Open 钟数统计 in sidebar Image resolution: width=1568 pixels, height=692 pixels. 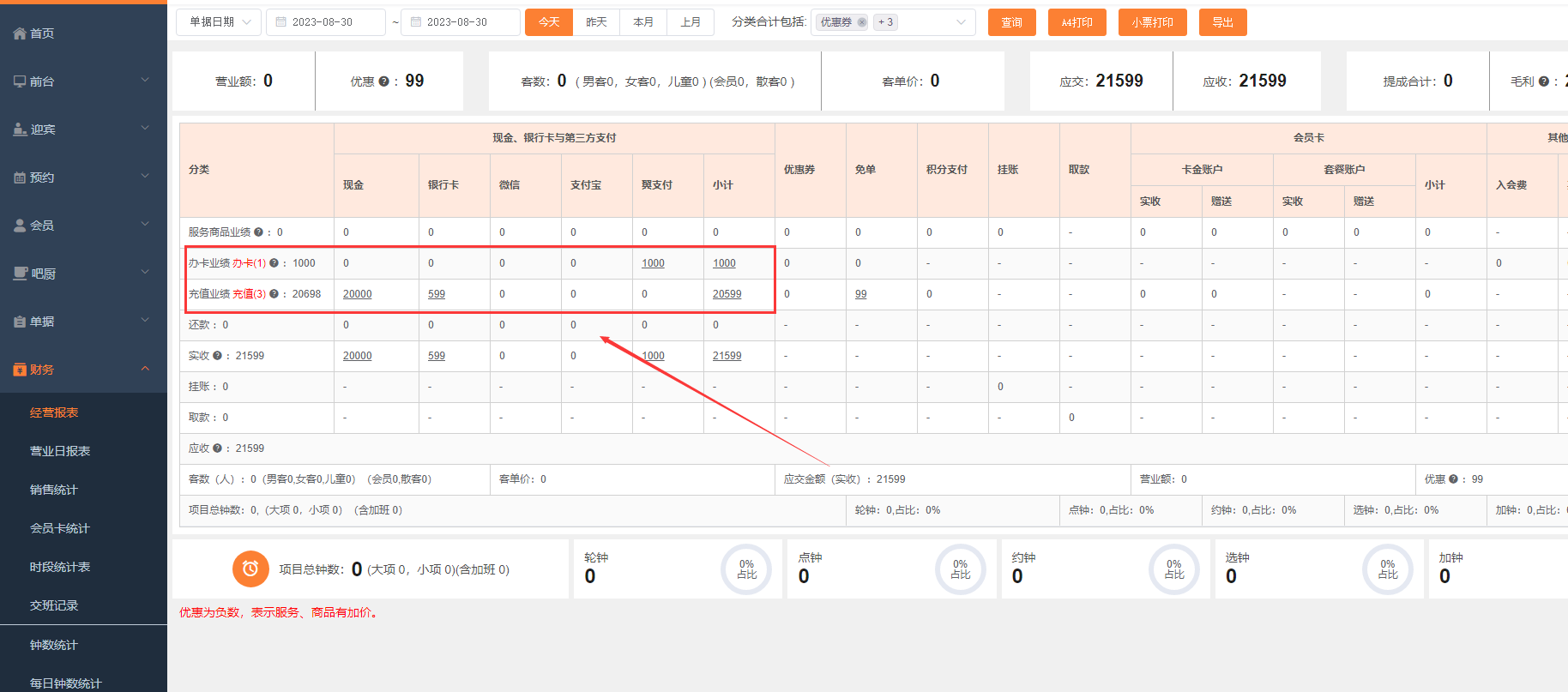point(54,645)
